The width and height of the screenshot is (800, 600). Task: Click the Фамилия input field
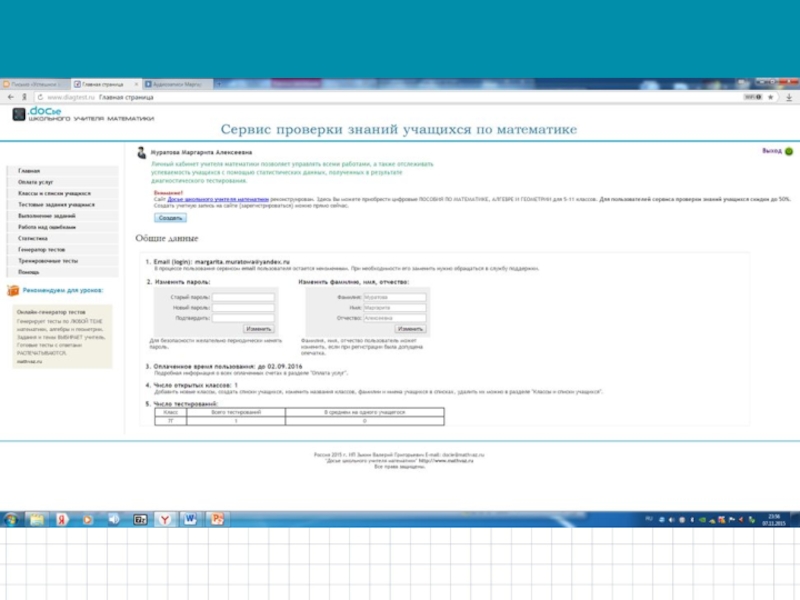(394, 297)
